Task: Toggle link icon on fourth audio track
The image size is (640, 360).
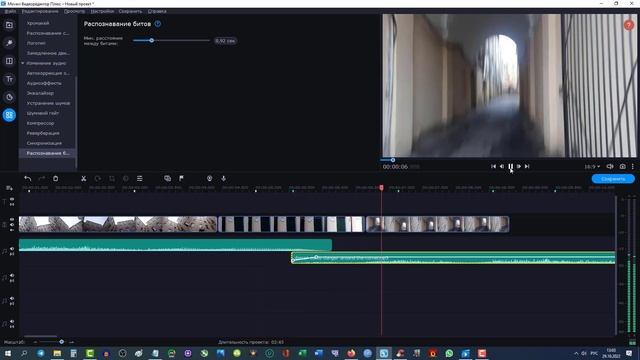Action: [12, 326]
